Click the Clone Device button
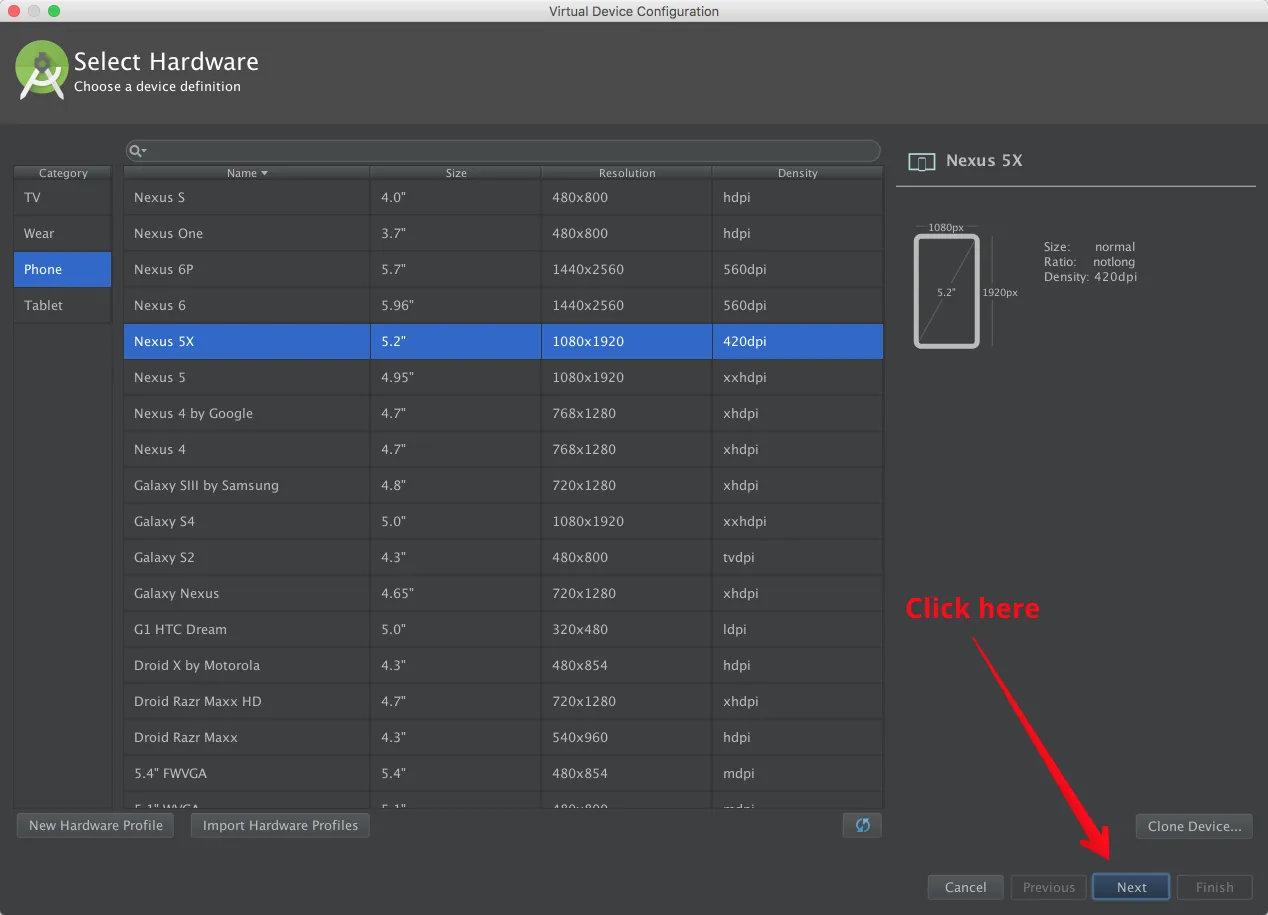Image resolution: width=1268 pixels, height=915 pixels. tap(1194, 826)
